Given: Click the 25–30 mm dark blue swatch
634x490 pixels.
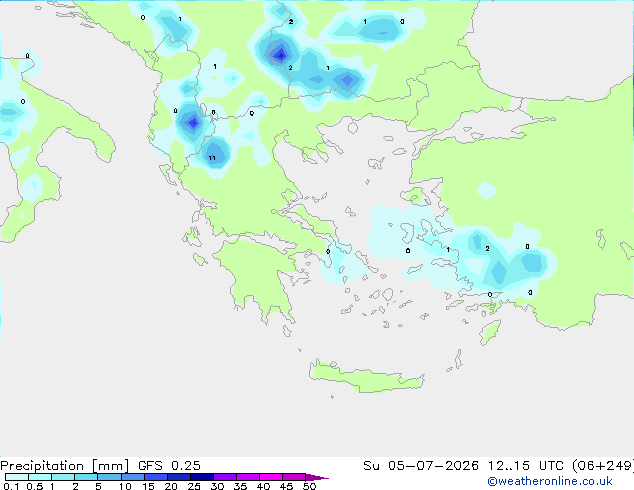Looking at the screenshot, I should (202, 477).
